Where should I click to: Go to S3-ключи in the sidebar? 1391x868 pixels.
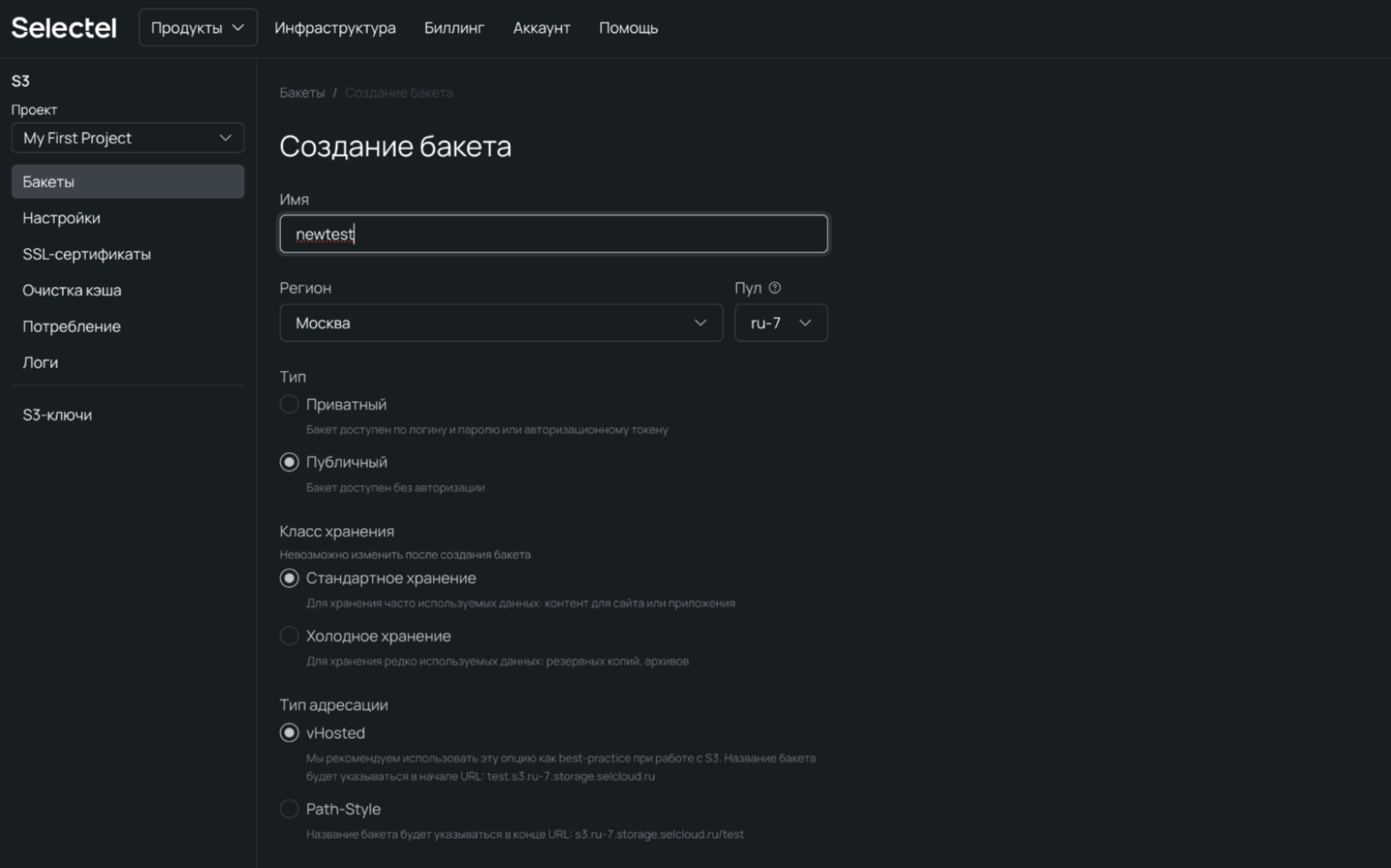click(x=57, y=415)
